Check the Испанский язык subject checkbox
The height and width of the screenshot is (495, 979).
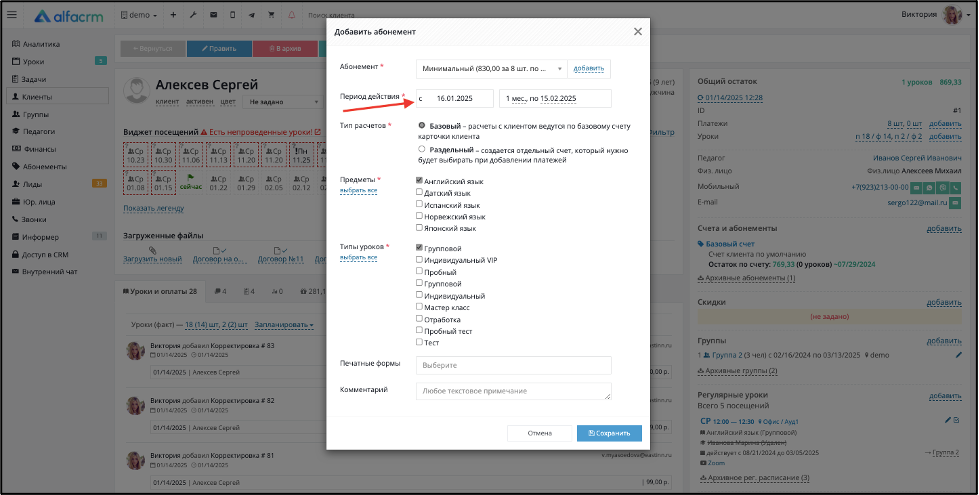420,204
